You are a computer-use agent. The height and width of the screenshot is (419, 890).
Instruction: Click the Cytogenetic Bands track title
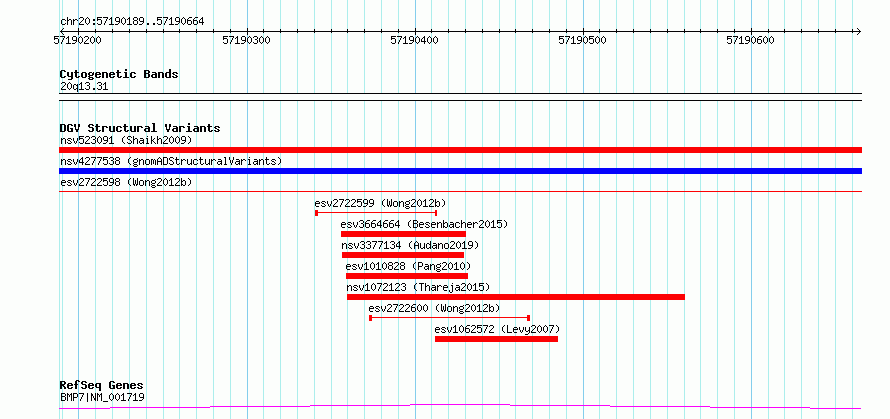click(119, 74)
